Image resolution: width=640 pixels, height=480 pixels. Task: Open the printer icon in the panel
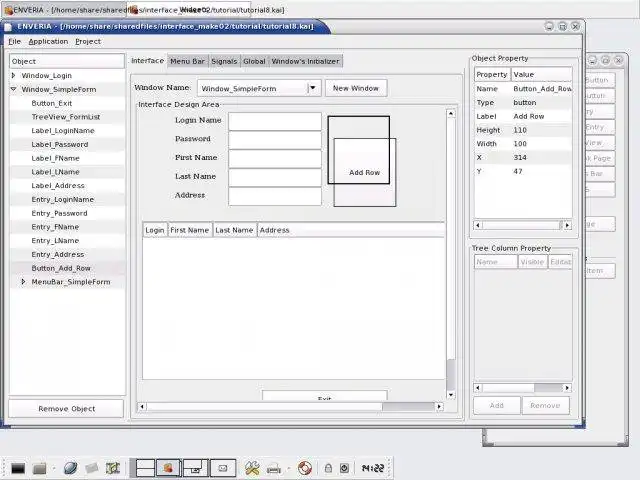coord(273,469)
